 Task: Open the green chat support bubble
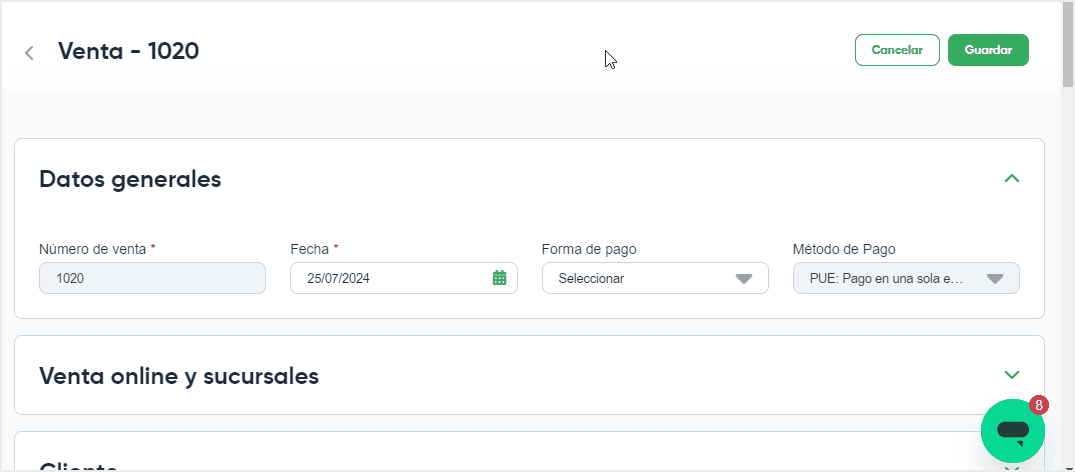(1013, 430)
